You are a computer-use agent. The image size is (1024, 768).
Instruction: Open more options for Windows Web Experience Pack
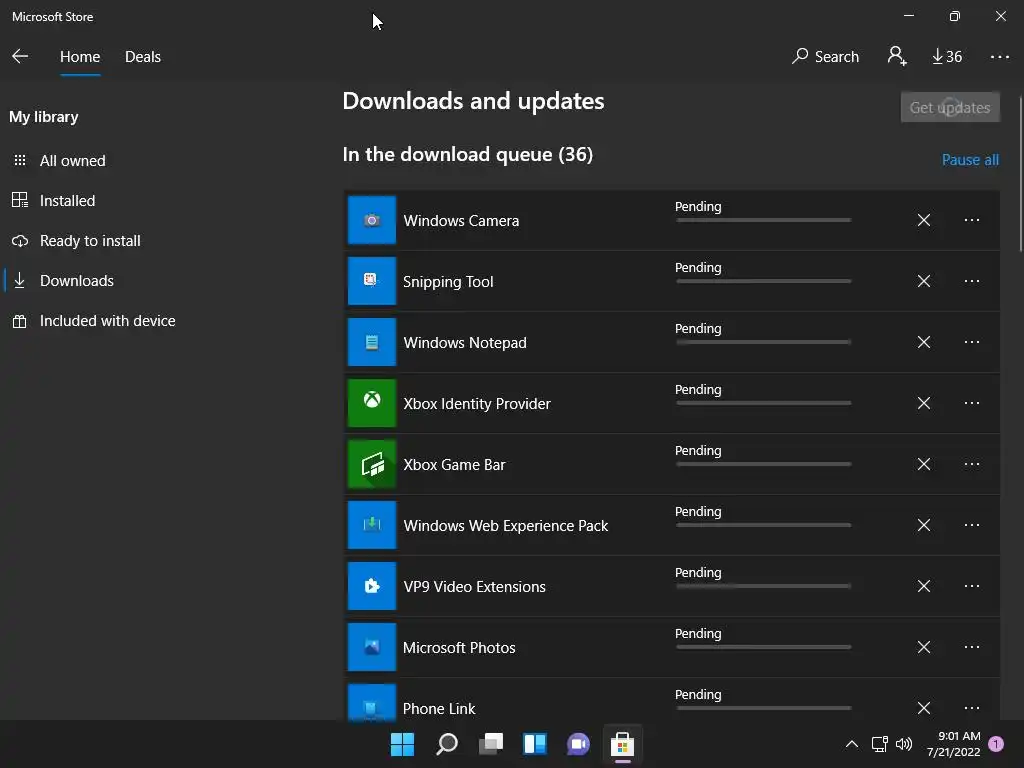pos(972,525)
